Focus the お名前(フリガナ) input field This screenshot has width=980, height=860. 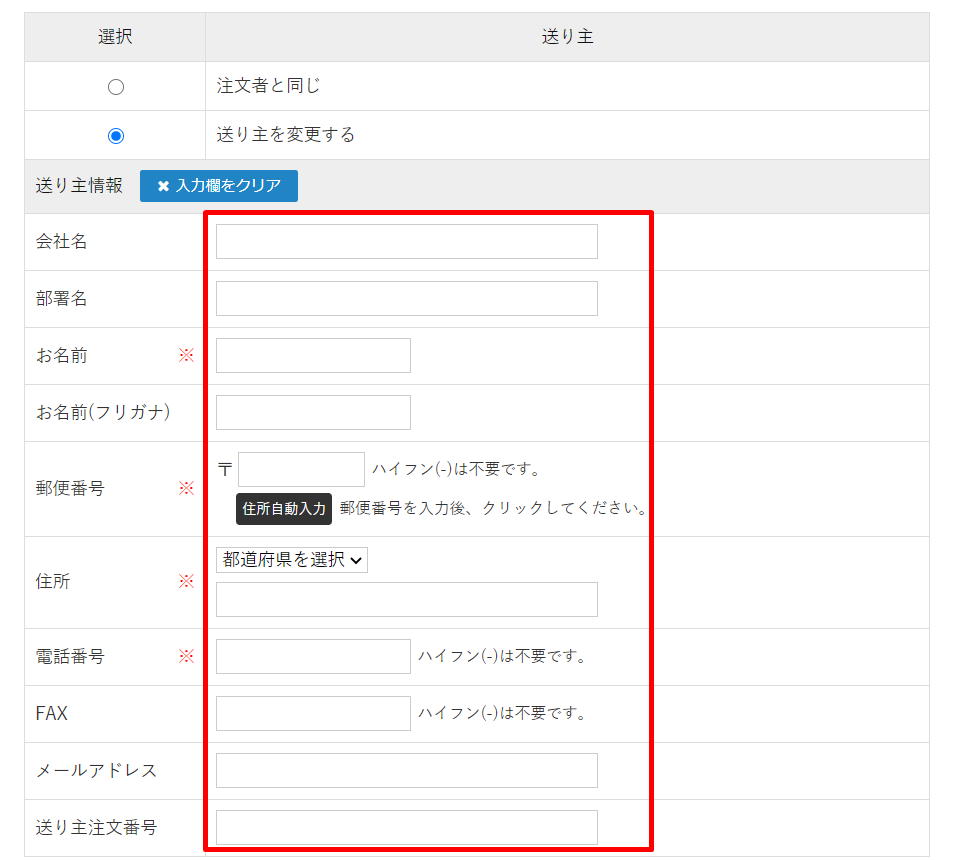click(313, 413)
